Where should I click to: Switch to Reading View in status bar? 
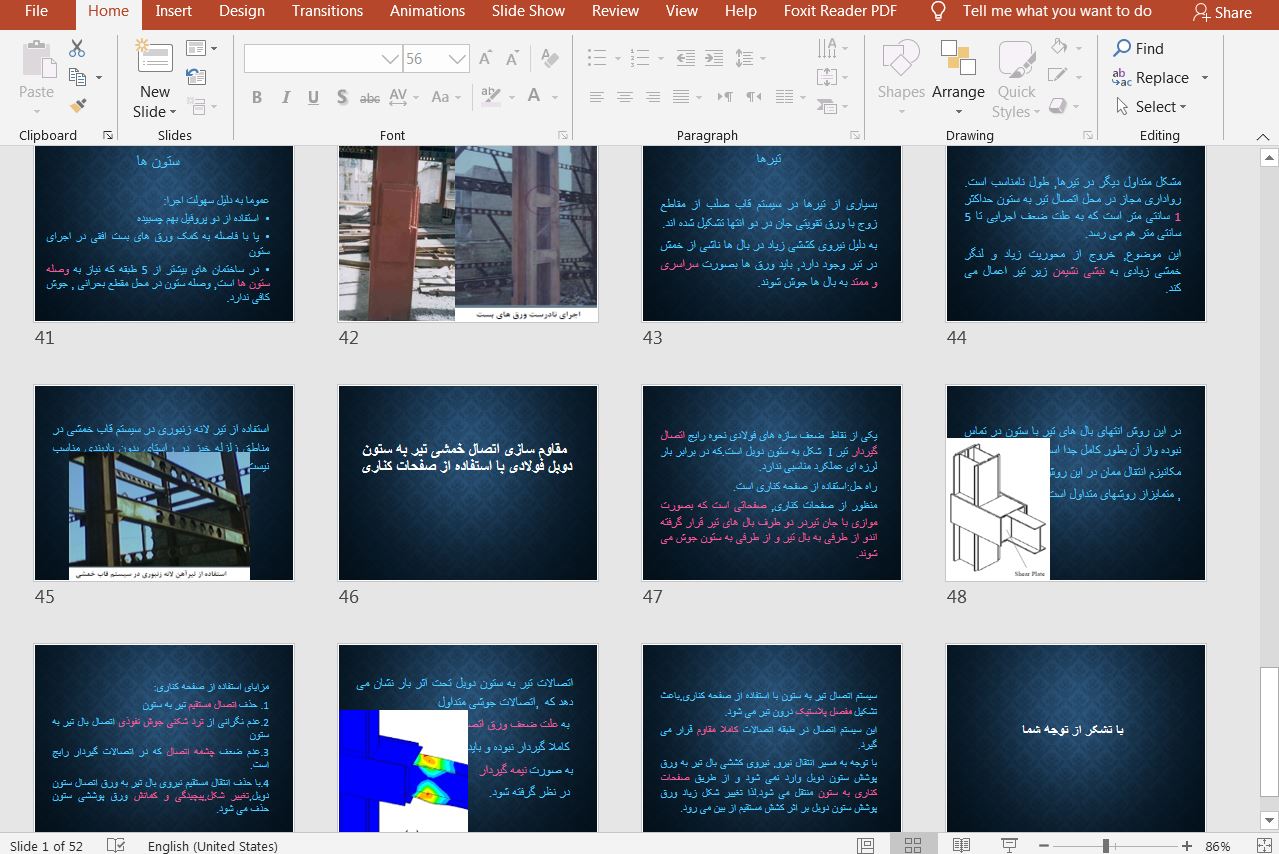[961, 845]
